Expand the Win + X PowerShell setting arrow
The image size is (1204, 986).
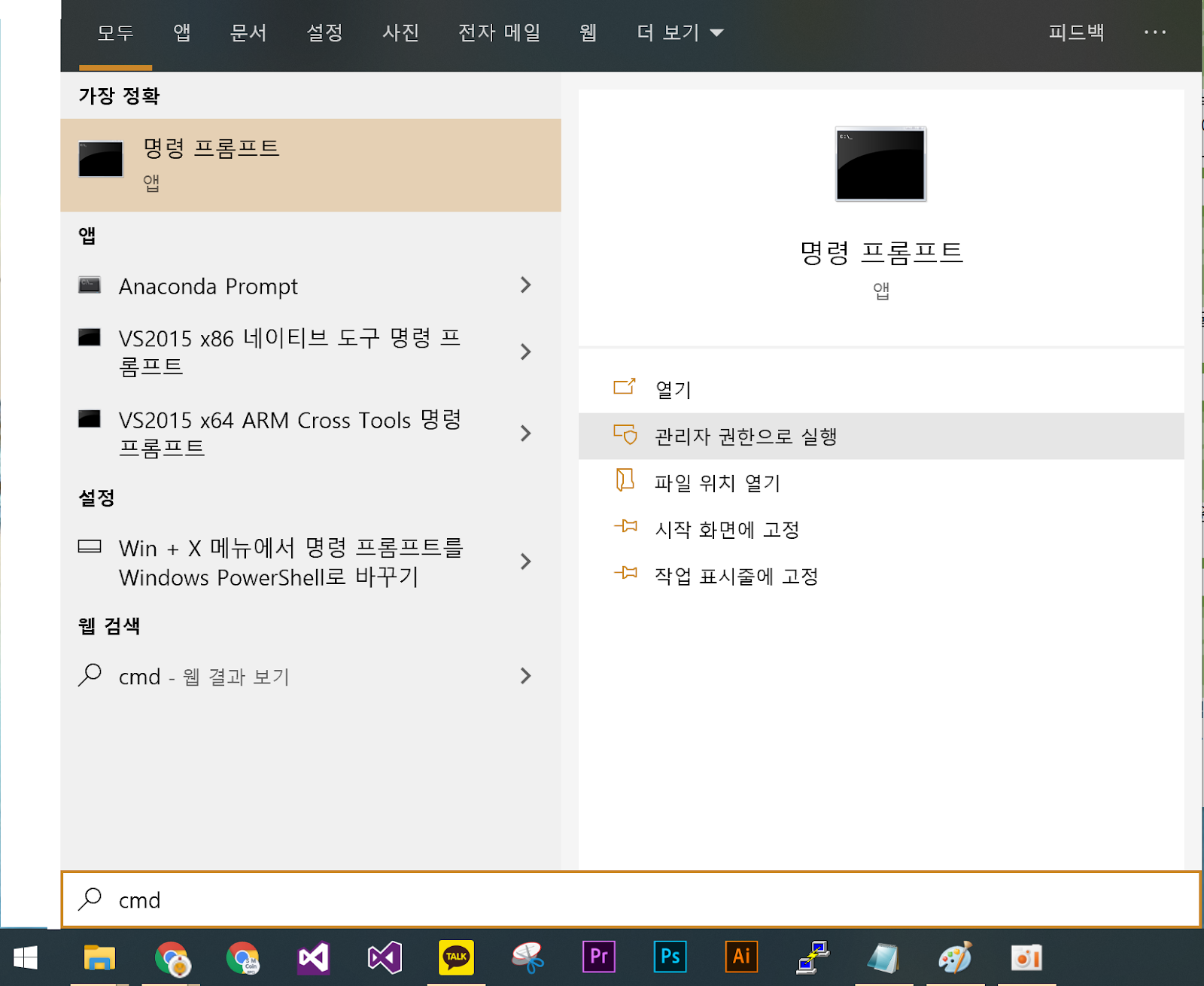pos(525,561)
